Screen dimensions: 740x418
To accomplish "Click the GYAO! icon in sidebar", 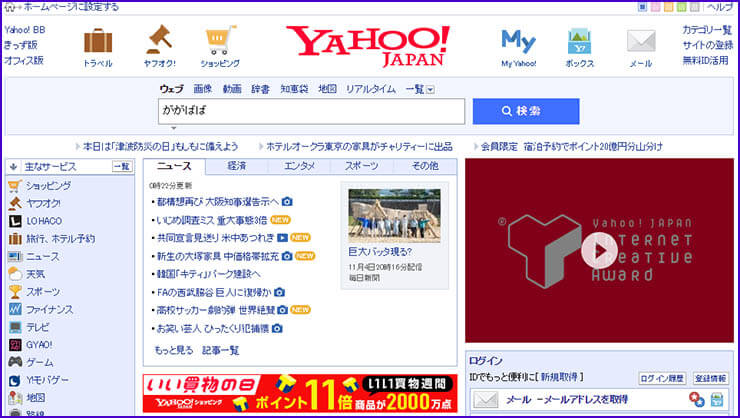I will pos(15,345).
